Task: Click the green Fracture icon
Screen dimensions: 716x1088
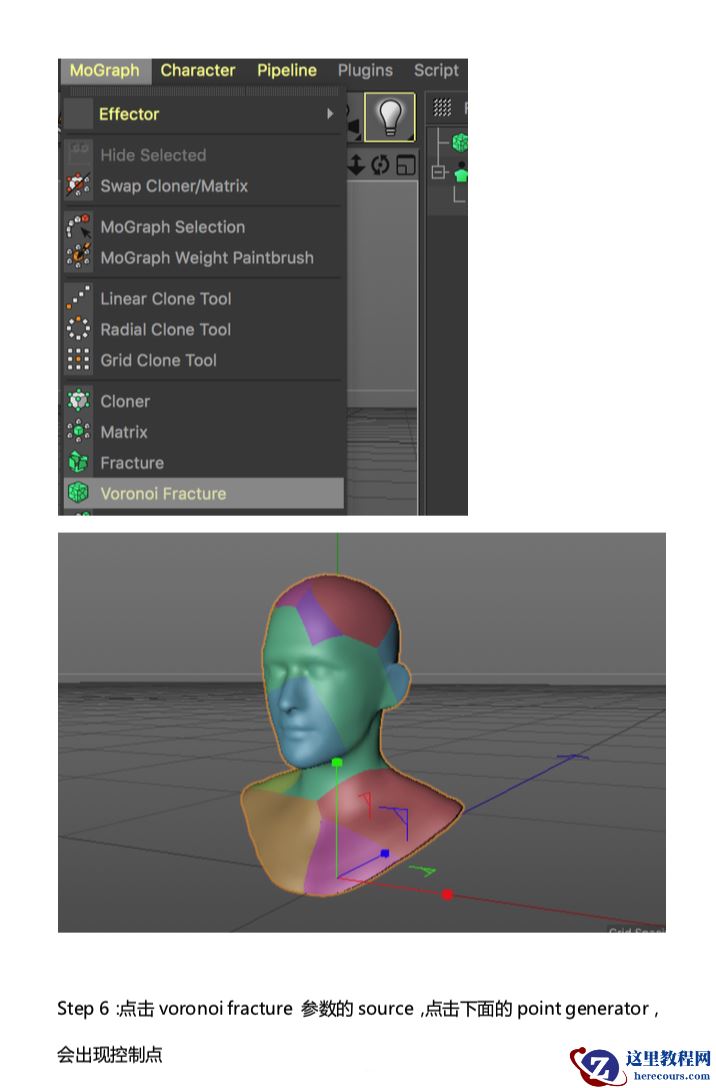Action: 78,462
